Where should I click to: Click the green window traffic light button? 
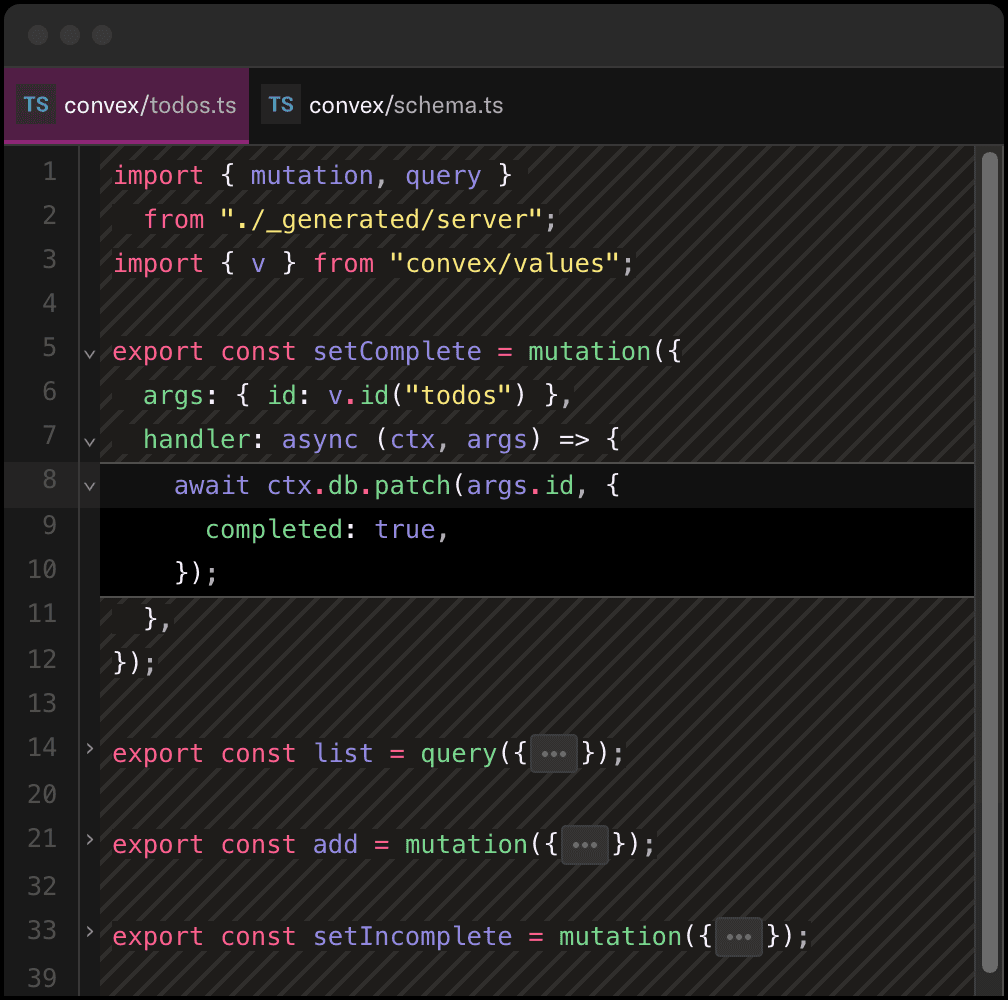[101, 35]
